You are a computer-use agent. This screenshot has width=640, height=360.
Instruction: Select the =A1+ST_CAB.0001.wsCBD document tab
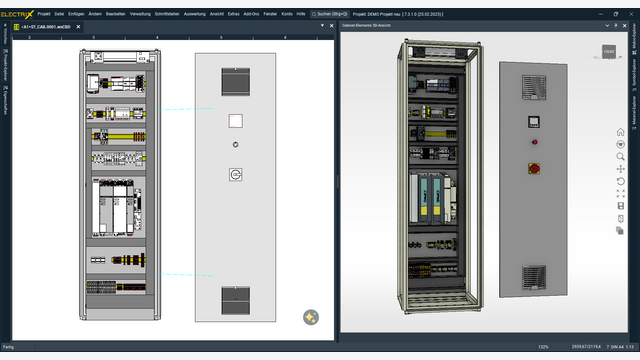(46, 27)
